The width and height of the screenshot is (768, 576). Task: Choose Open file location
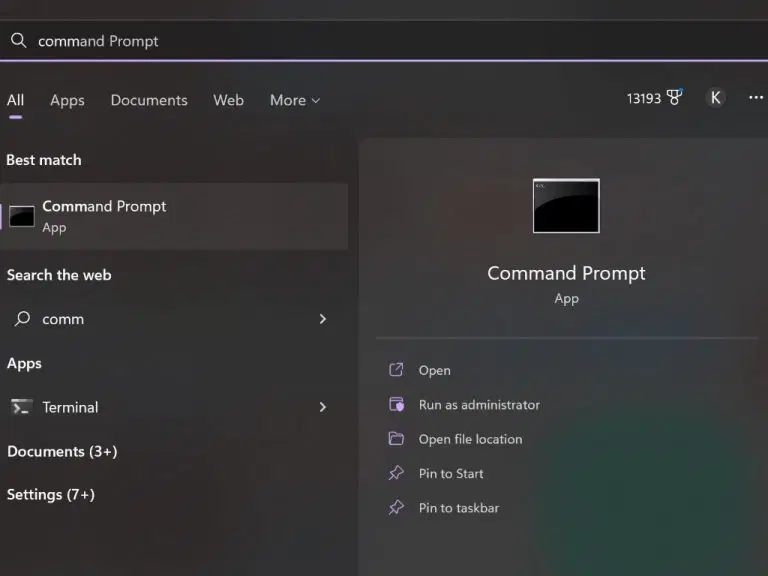coord(470,439)
